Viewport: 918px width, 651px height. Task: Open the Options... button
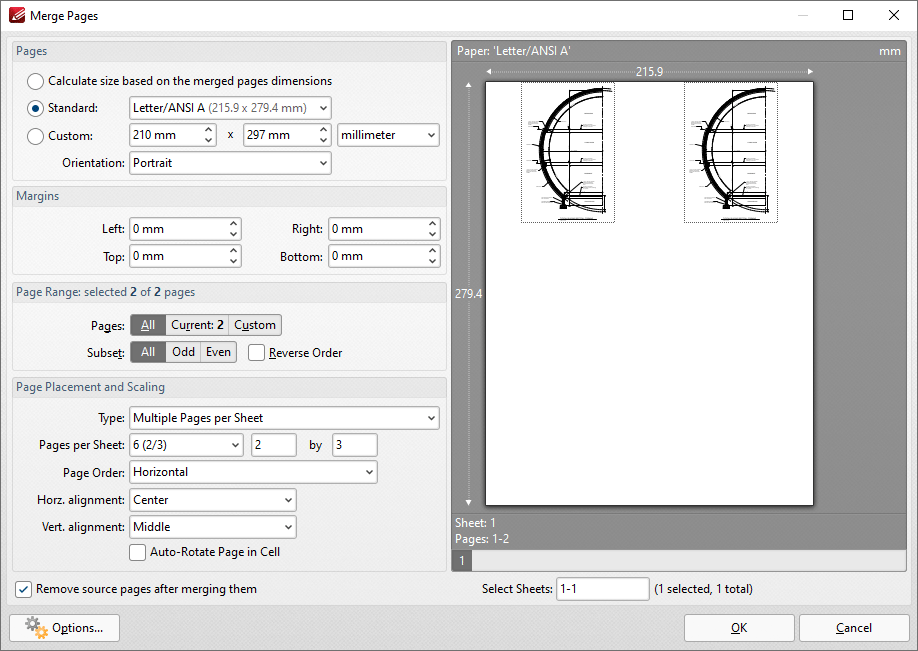coord(64,628)
